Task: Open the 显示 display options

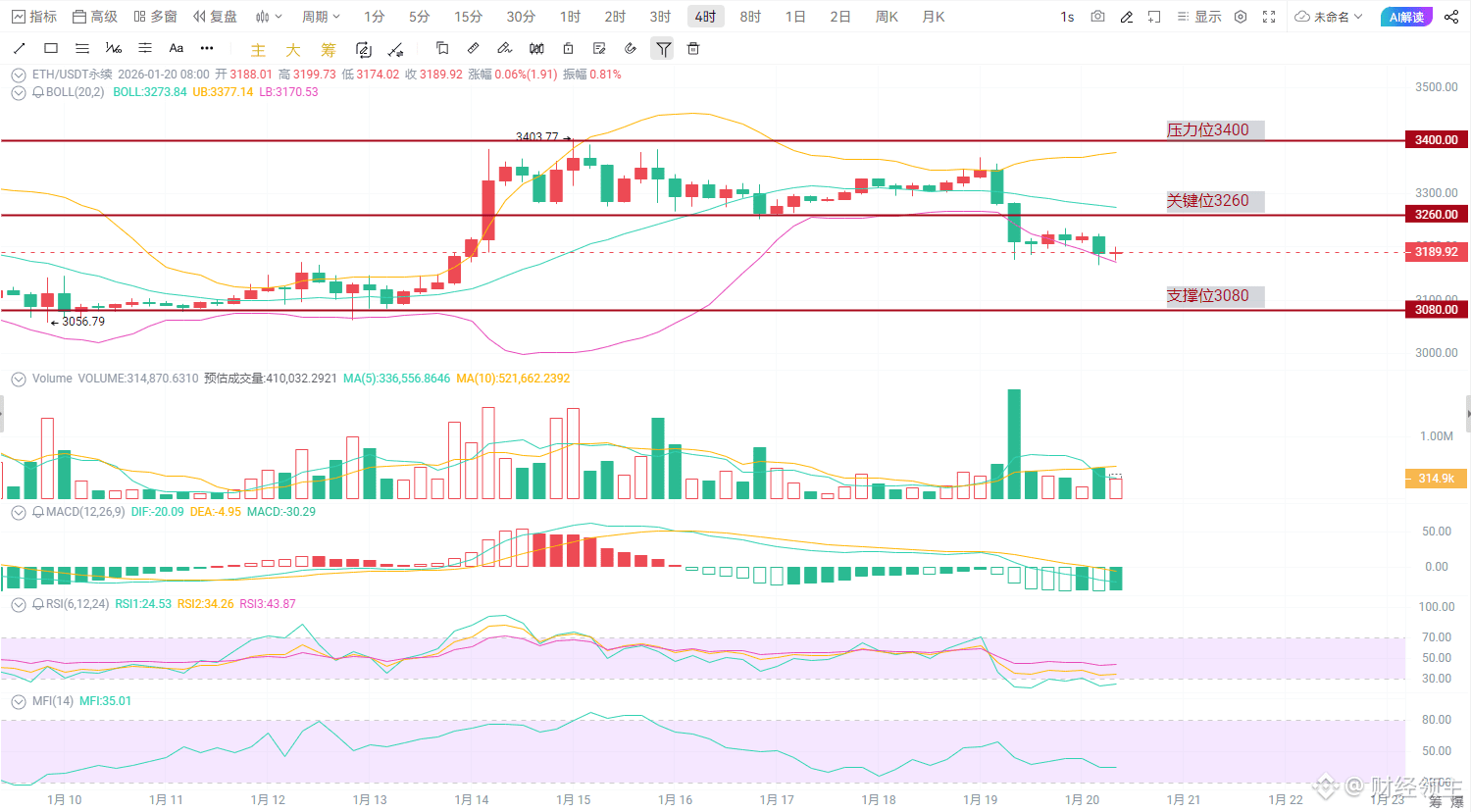Action: click(1199, 17)
